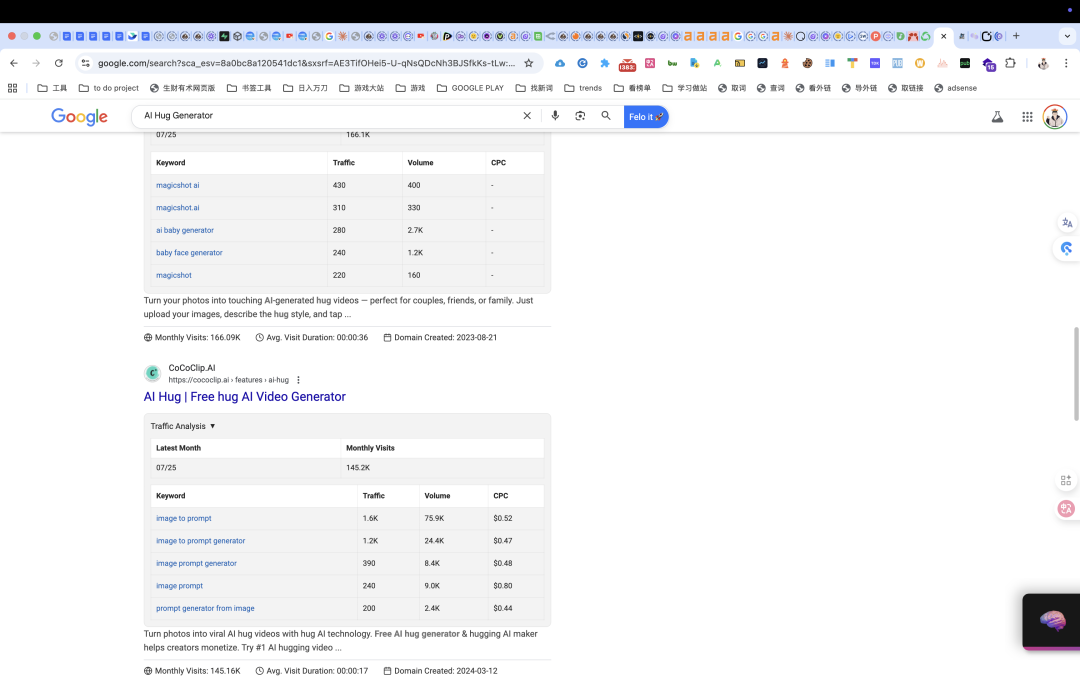This screenshot has height=698, width=1080.
Task: Focus the address bar URL
Action: tap(307, 63)
